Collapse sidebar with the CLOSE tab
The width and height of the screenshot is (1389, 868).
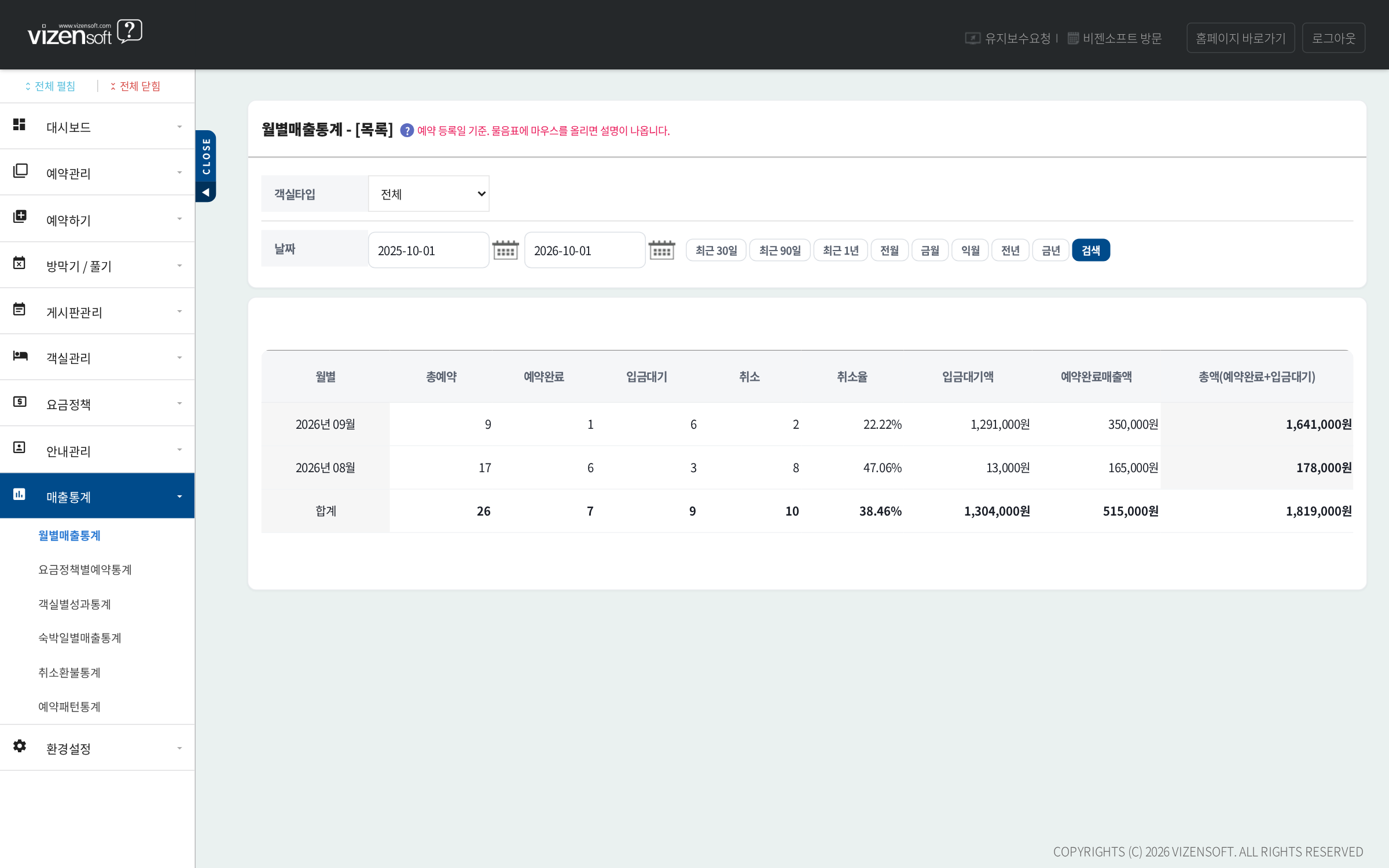point(206,166)
